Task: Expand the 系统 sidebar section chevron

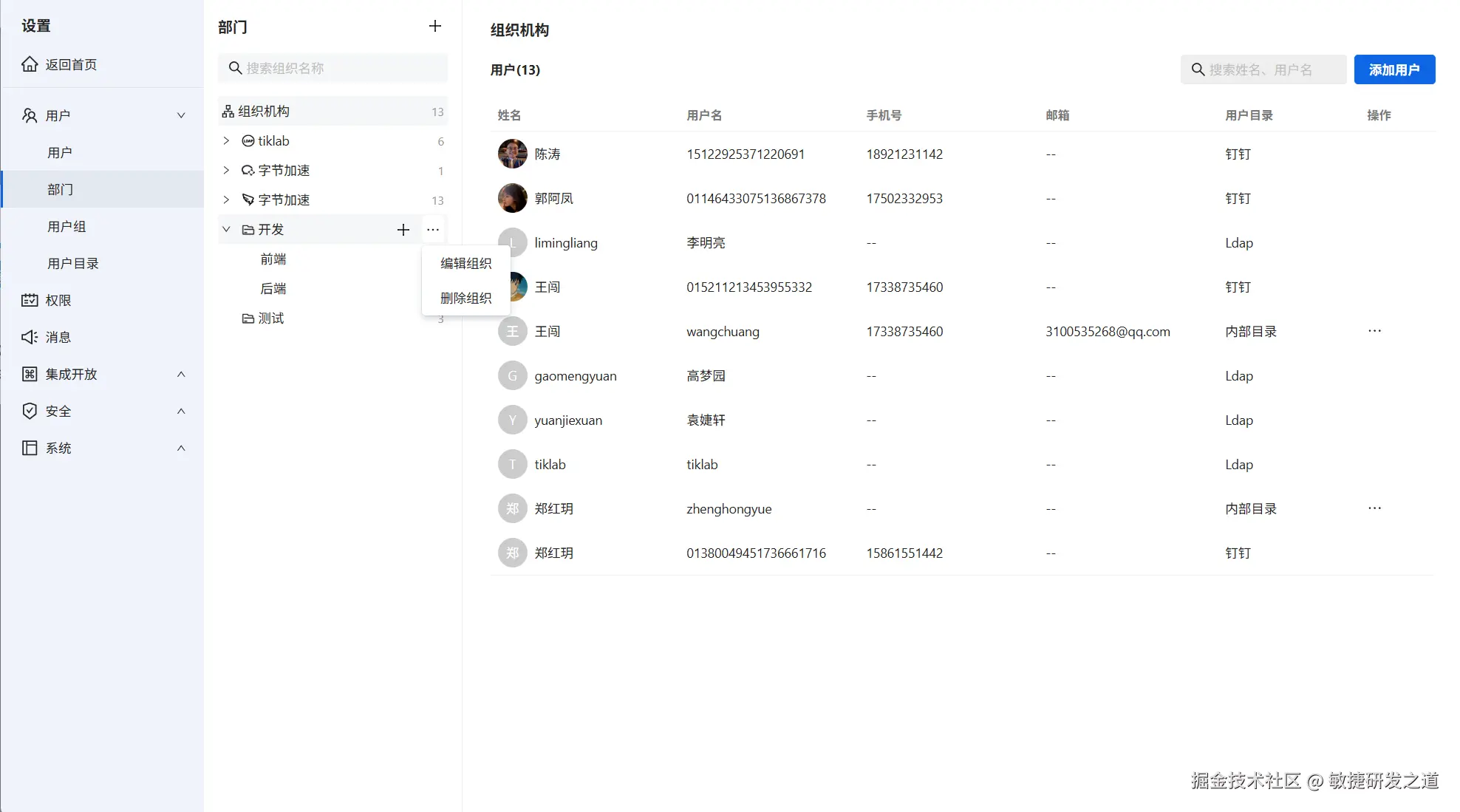Action: tap(181, 448)
